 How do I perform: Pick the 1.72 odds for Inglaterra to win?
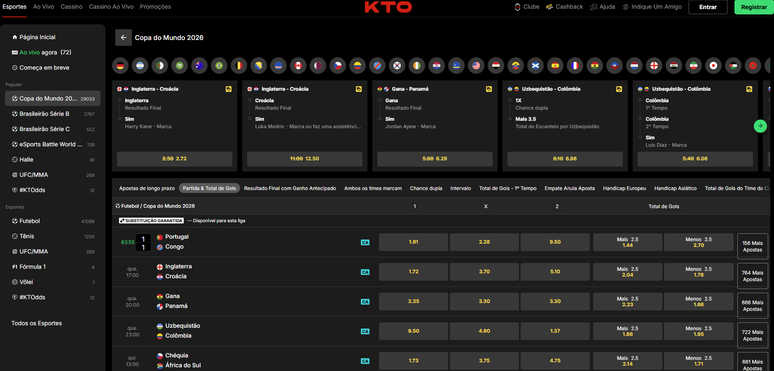[x=414, y=272]
